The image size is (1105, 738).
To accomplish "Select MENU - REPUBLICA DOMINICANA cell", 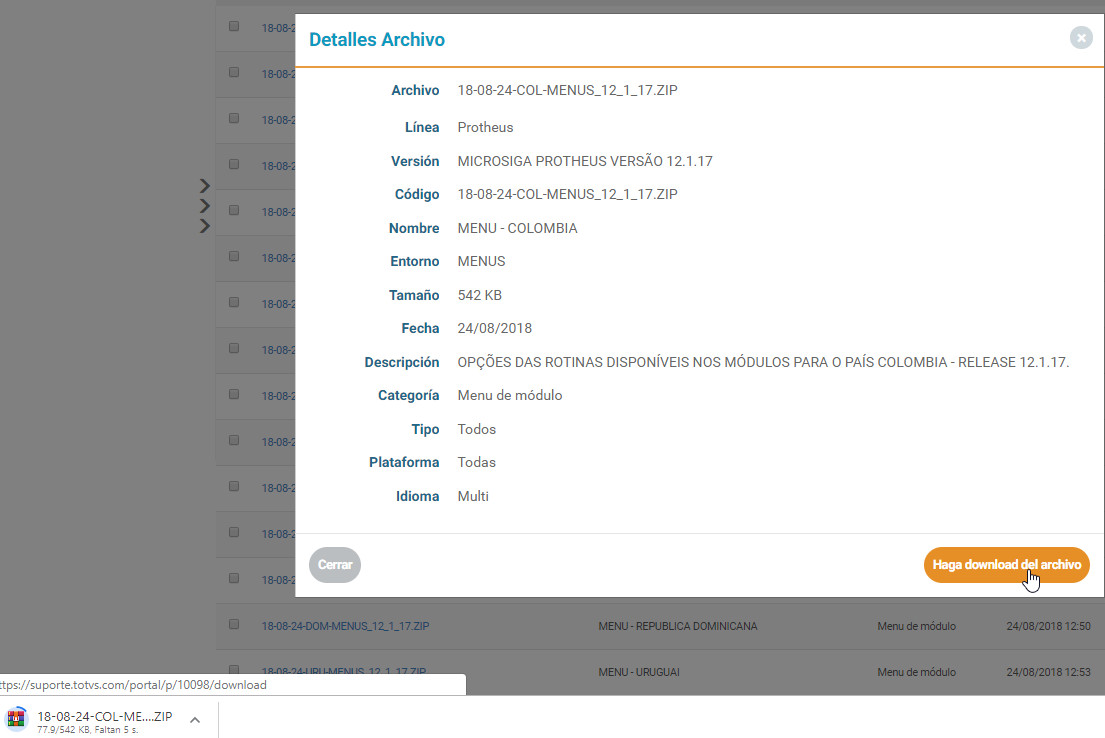I will [677, 626].
